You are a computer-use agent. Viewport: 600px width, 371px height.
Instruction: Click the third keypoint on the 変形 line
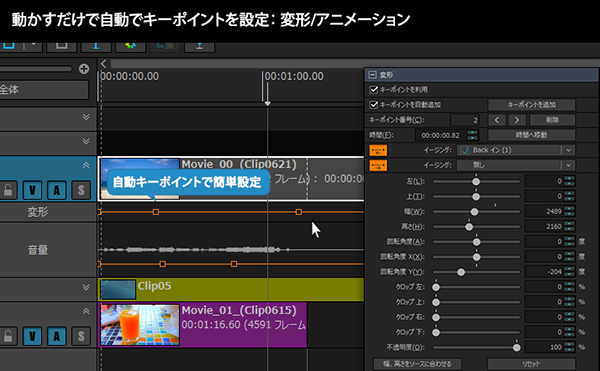pyautogui.click(x=298, y=212)
